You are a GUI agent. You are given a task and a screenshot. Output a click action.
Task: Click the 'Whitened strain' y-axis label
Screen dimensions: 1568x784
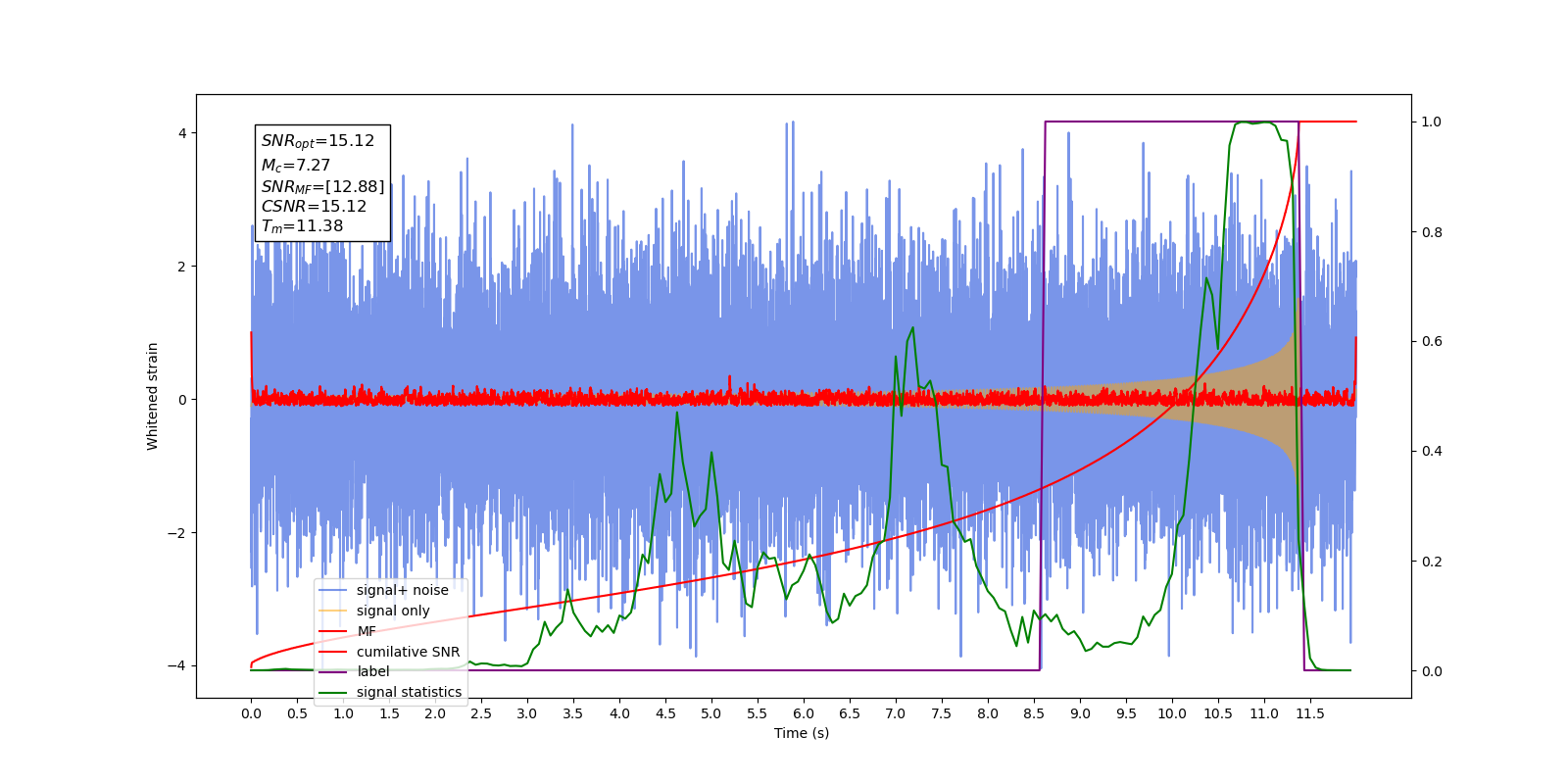tap(152, 396)
